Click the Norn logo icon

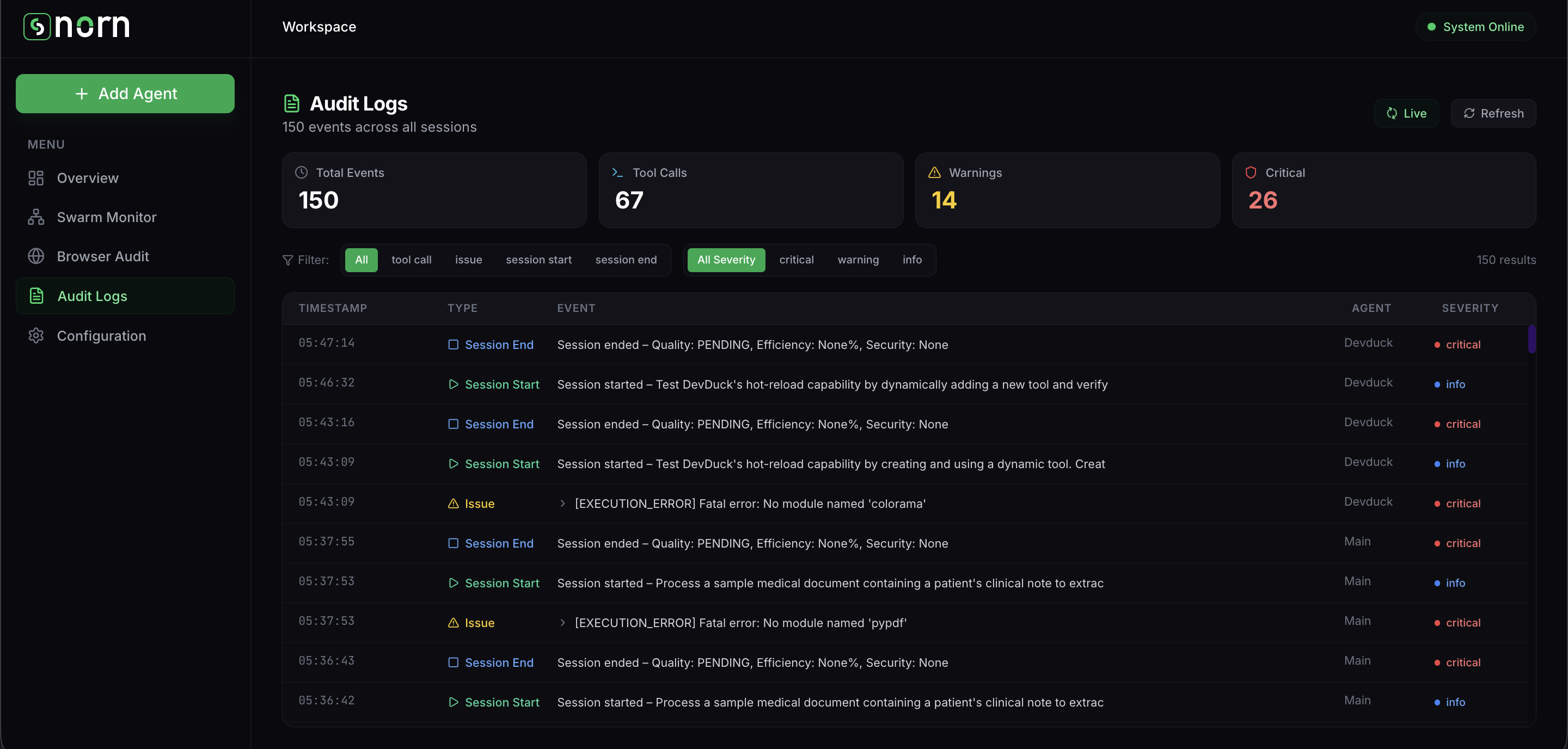[36, 26]
